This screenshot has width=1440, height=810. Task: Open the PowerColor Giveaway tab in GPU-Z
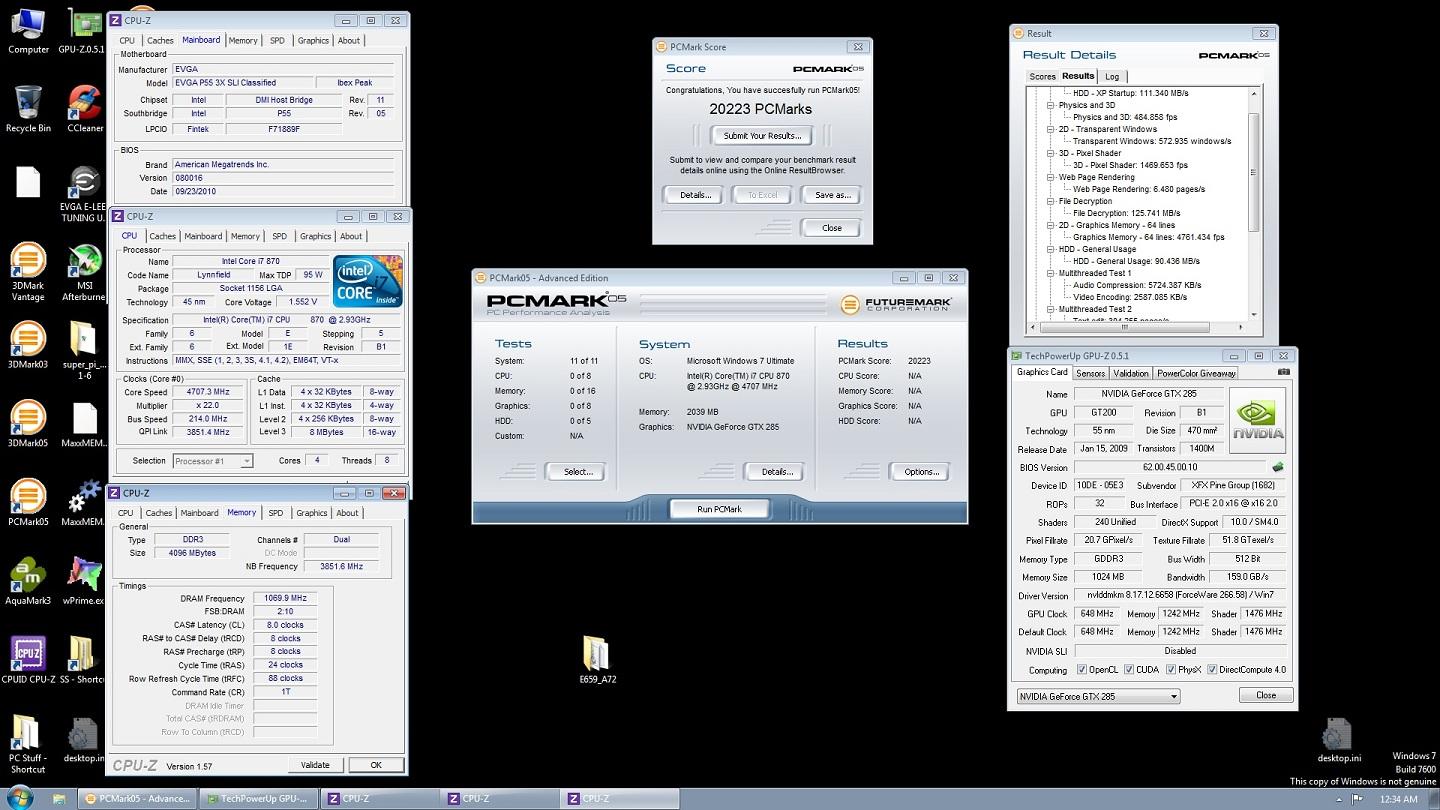[1196, 373]
